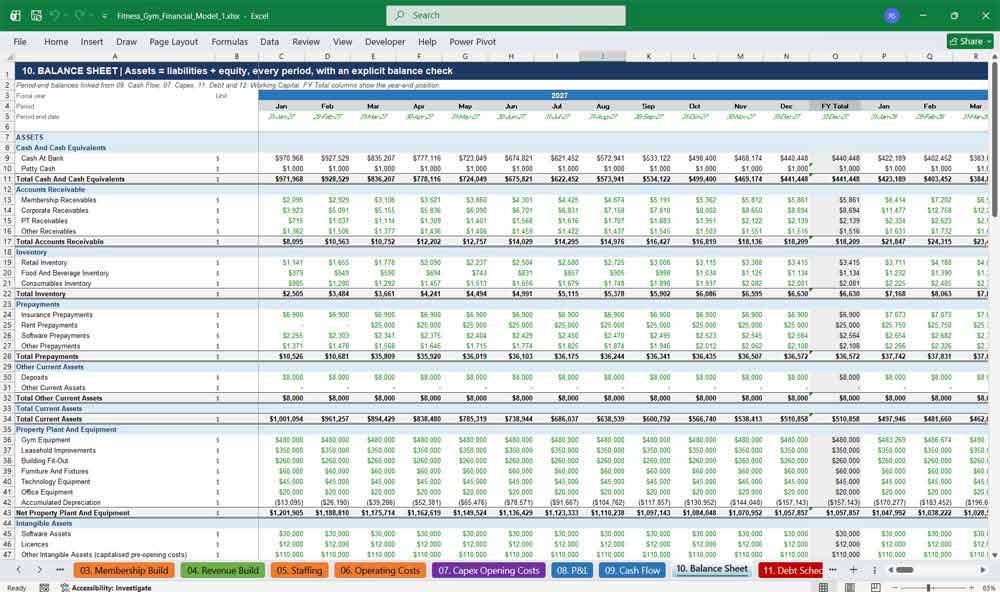The height and width of the screenshot is (592, 1000).
Task: Switch to the Insert ribbon tab
Action: [x=92, y=41]
